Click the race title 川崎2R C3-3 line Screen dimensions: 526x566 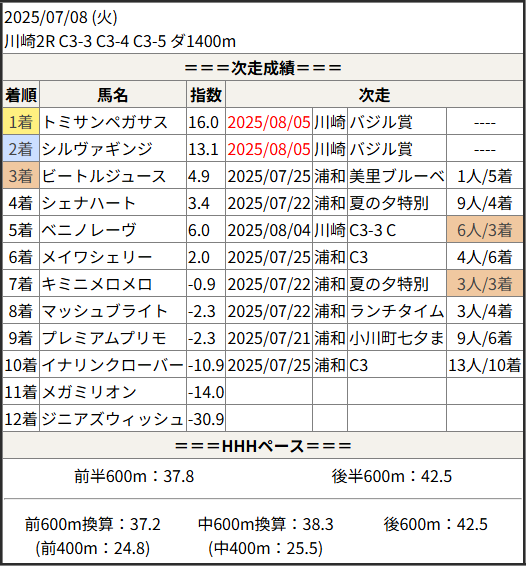coord(120,42)
